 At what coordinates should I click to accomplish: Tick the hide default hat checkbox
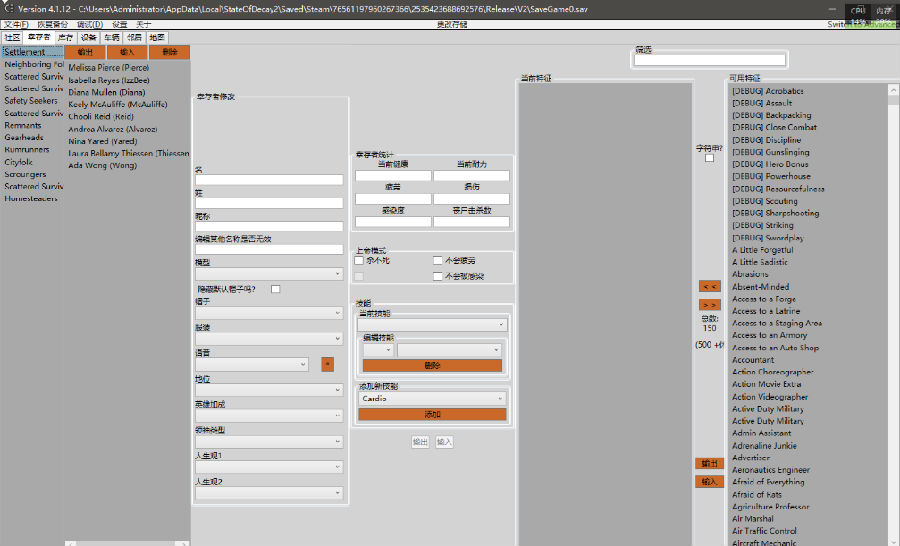click(275, 289)
